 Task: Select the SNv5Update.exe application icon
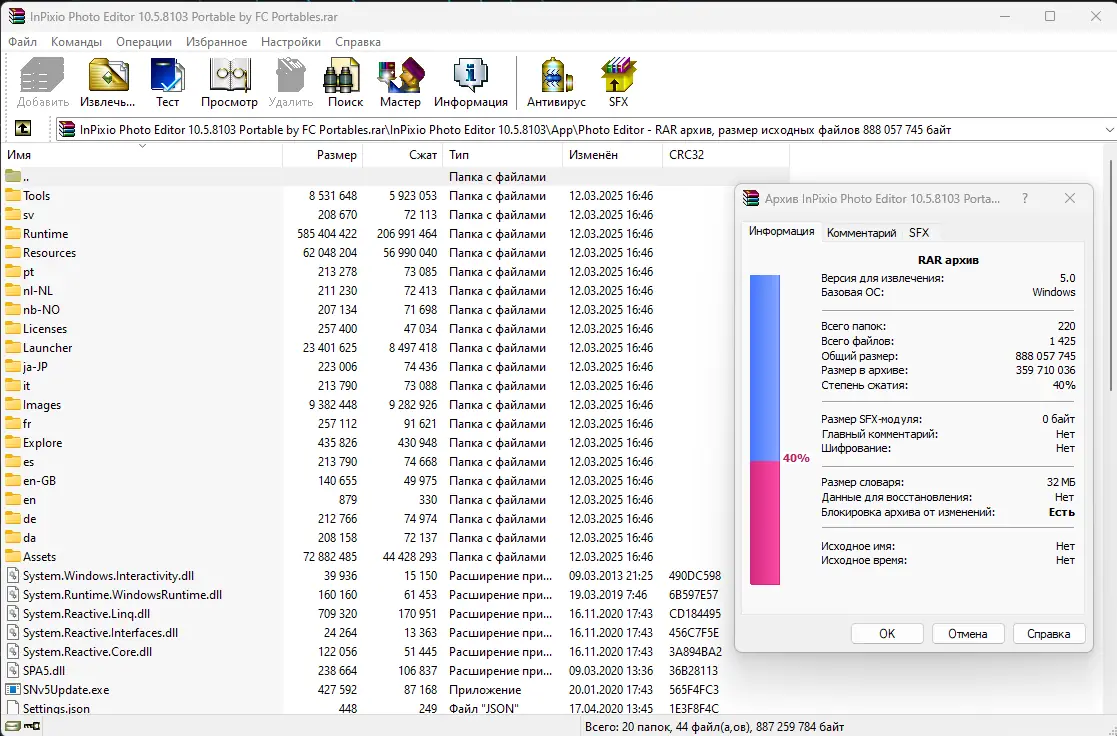[12, 690]
